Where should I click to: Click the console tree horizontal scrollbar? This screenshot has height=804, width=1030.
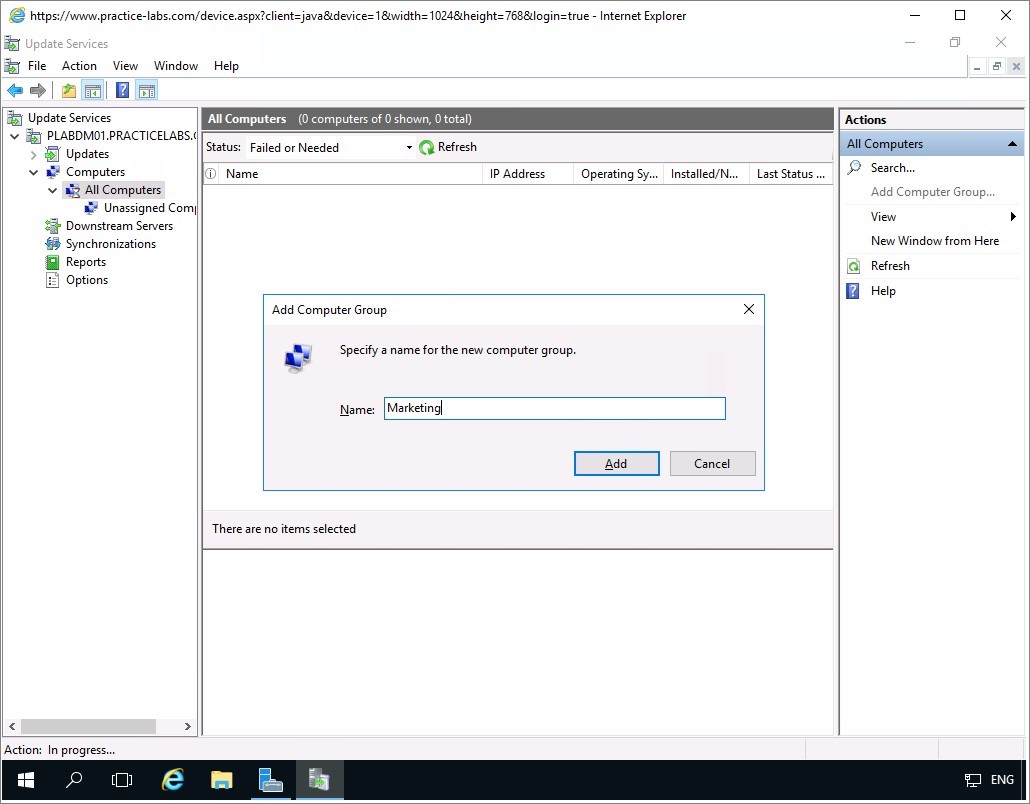click(x=88, y=727)
